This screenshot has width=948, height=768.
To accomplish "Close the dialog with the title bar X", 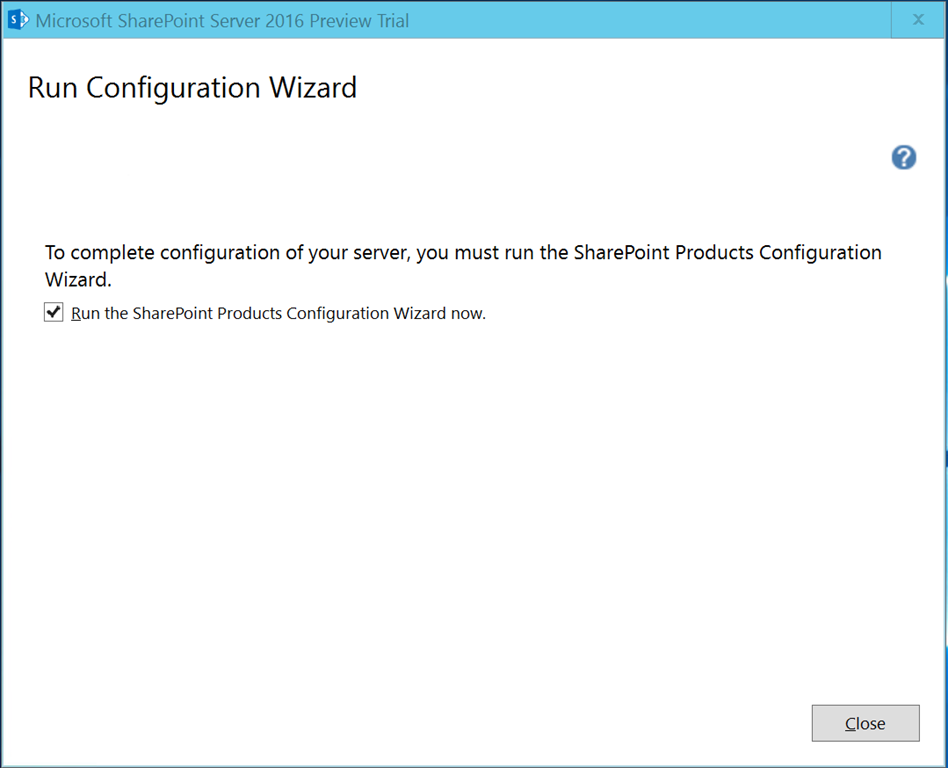I will (x=918, y=20).
